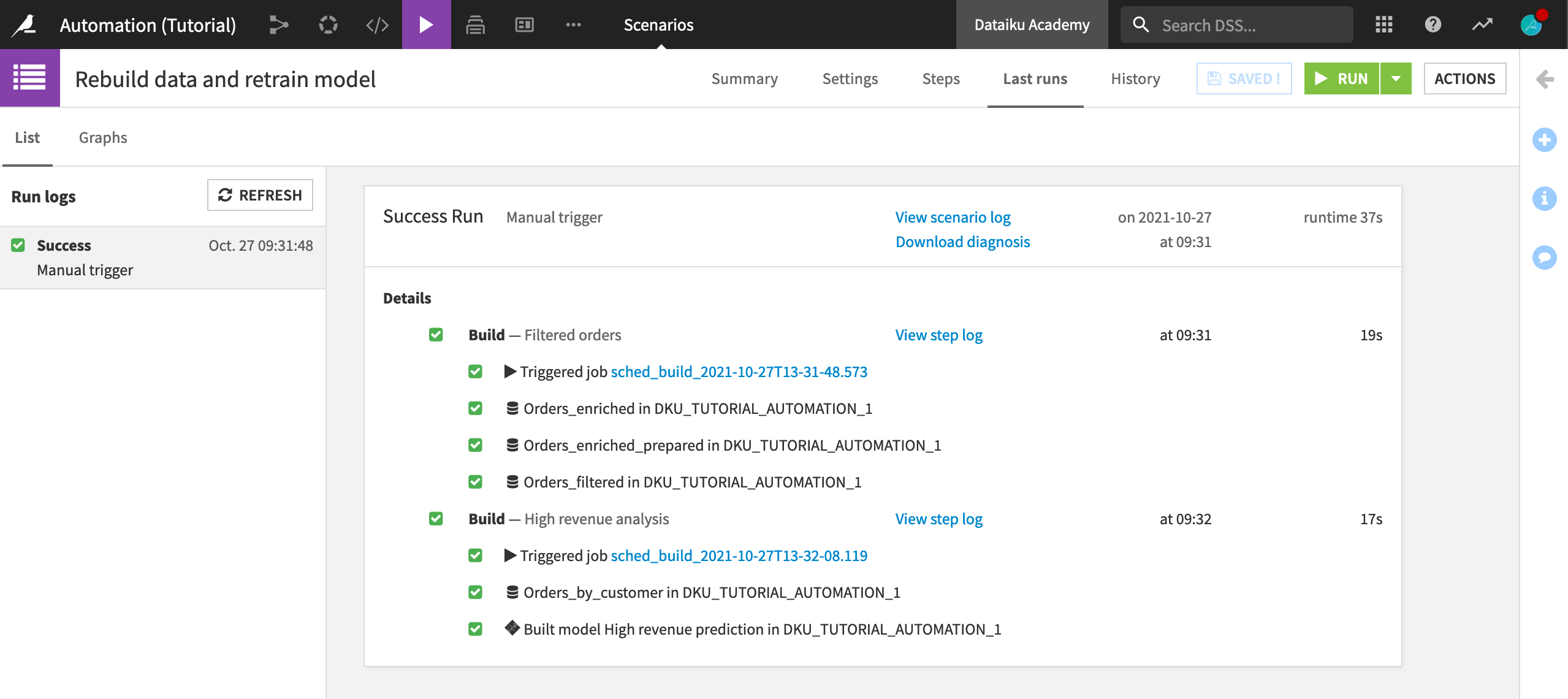This screenshot has width=1568, height=699.
Task: Open the ACTIONS button
Action: pos(1464,78)
